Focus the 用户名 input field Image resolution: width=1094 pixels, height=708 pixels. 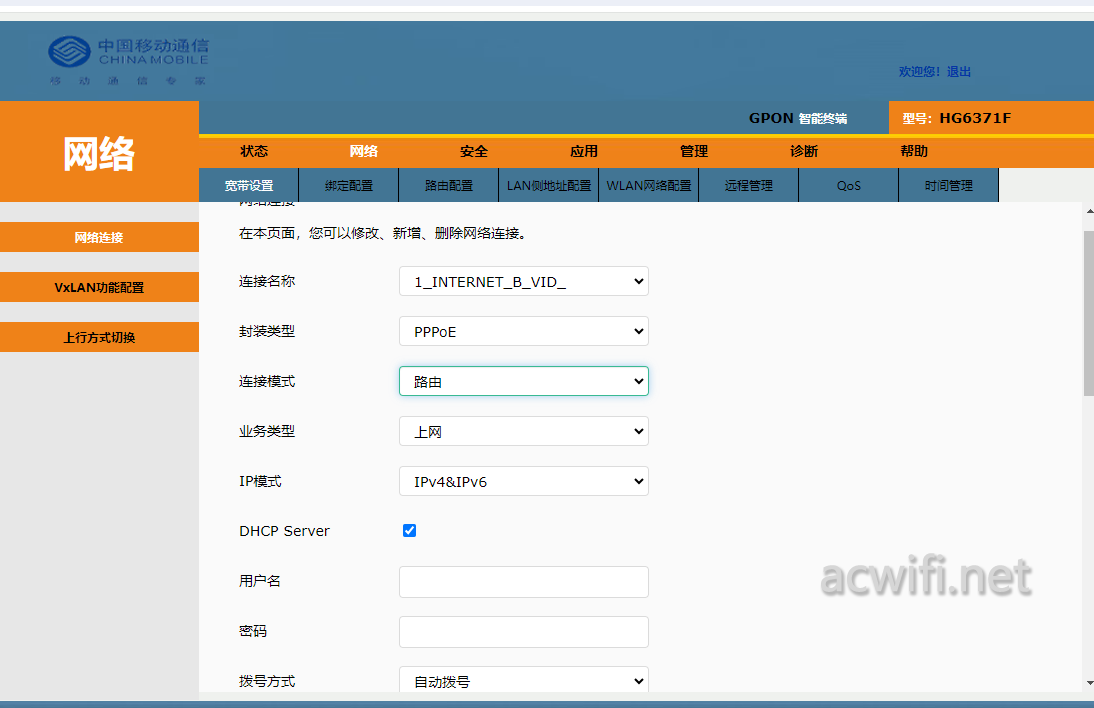coord(524,582)
